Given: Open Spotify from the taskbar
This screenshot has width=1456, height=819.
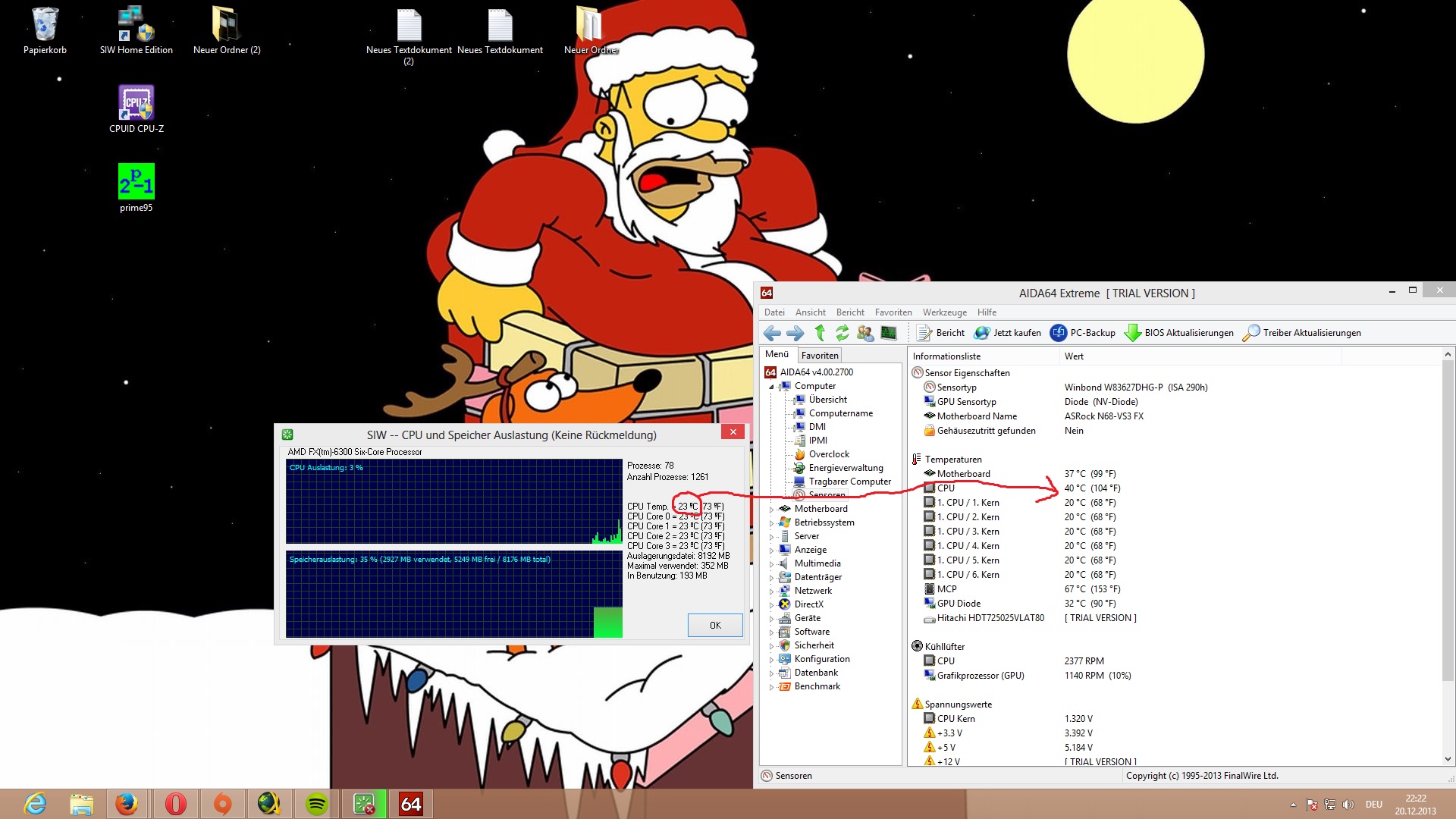Looking at the screenshot, I should tap(317, 804).
